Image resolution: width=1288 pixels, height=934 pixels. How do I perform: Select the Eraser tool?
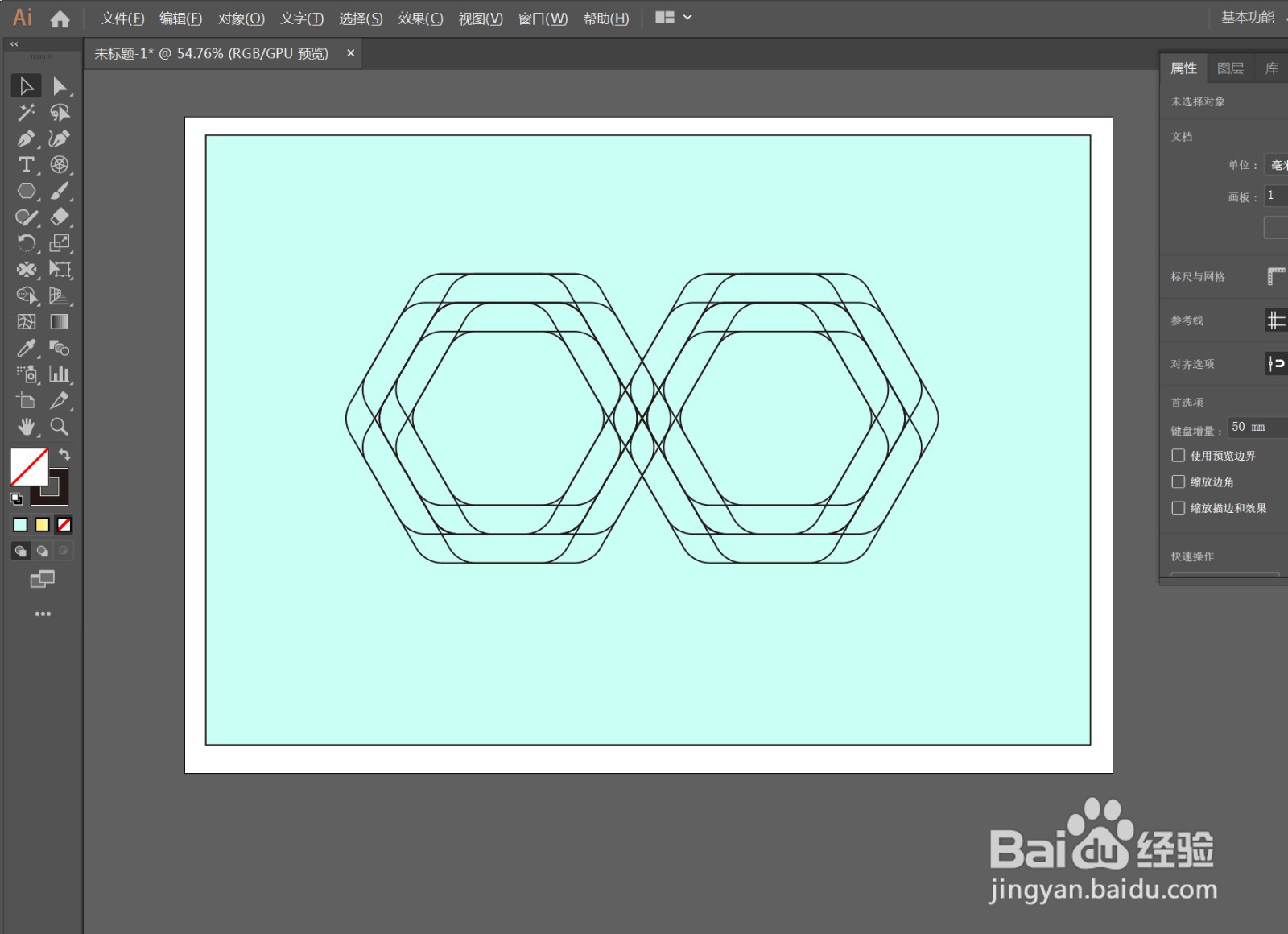[60, 217]
